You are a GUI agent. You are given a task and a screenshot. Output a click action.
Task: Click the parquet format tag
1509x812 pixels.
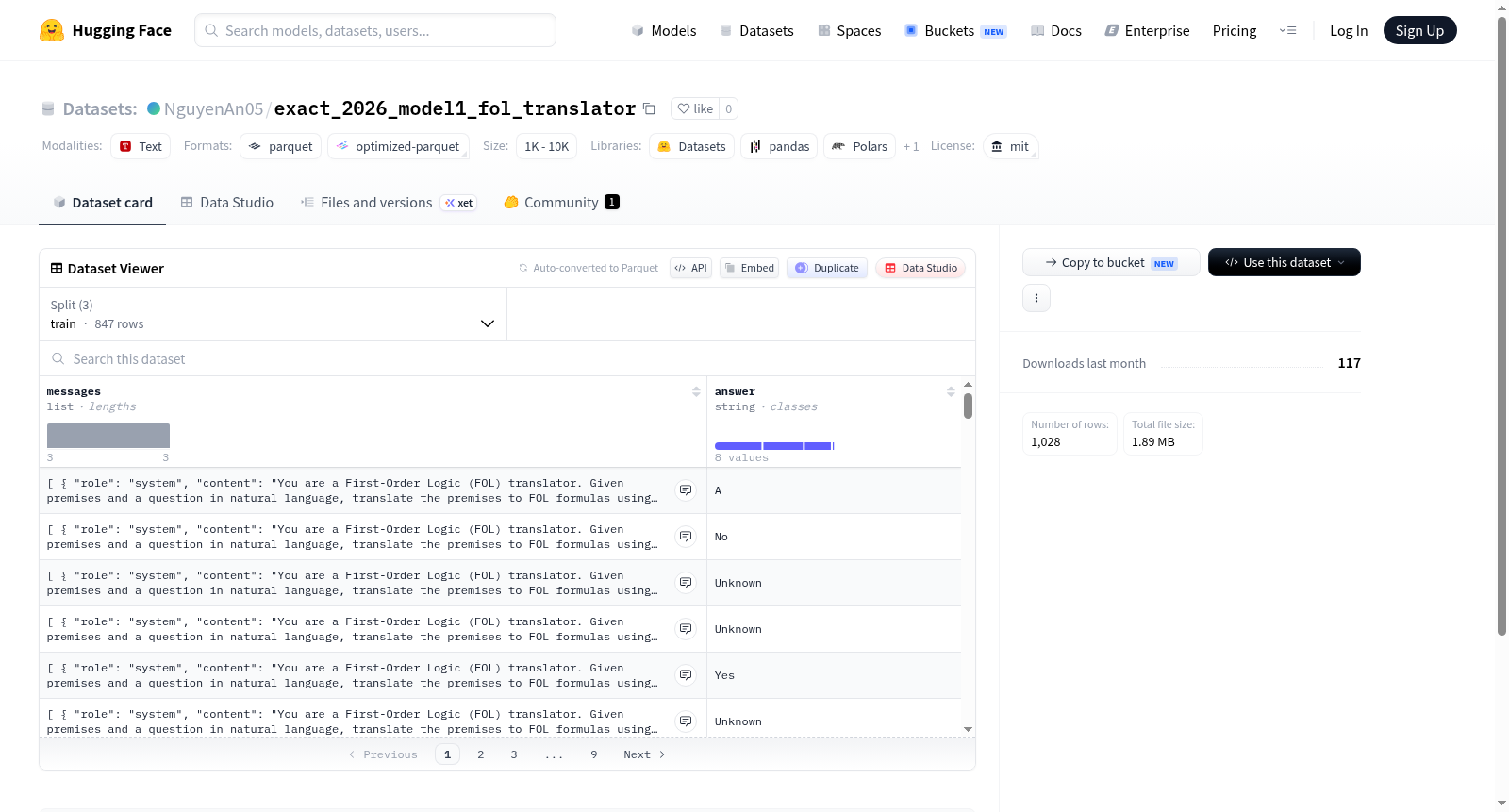click(x=281, y=146)
